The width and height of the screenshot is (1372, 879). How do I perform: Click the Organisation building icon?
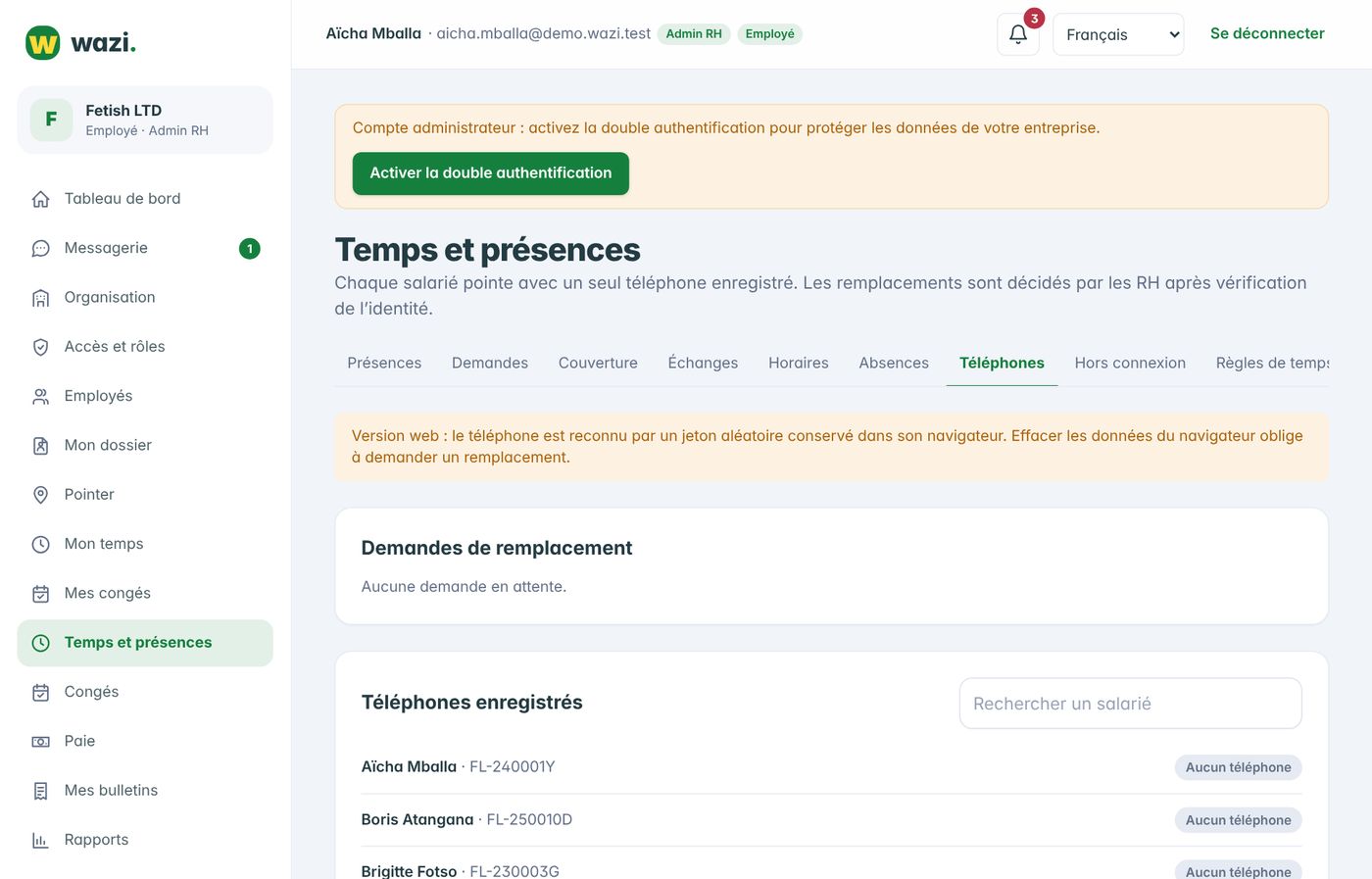(40, 298)
